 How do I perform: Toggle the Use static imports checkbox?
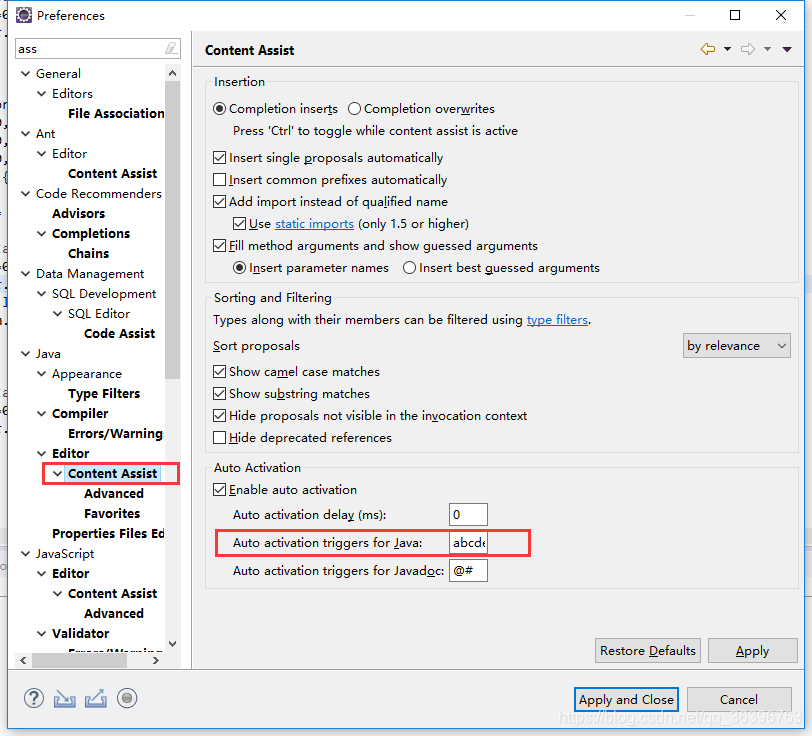239,224
